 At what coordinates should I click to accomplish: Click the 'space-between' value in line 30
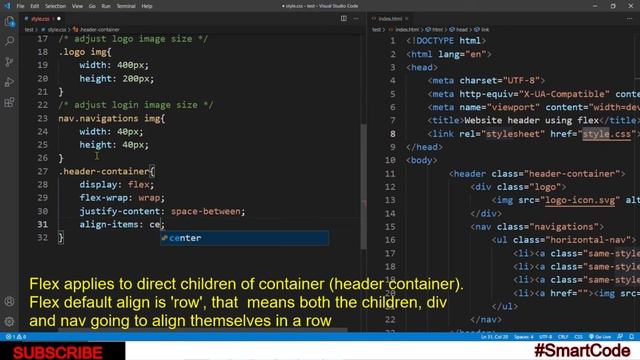coord(205,211)
